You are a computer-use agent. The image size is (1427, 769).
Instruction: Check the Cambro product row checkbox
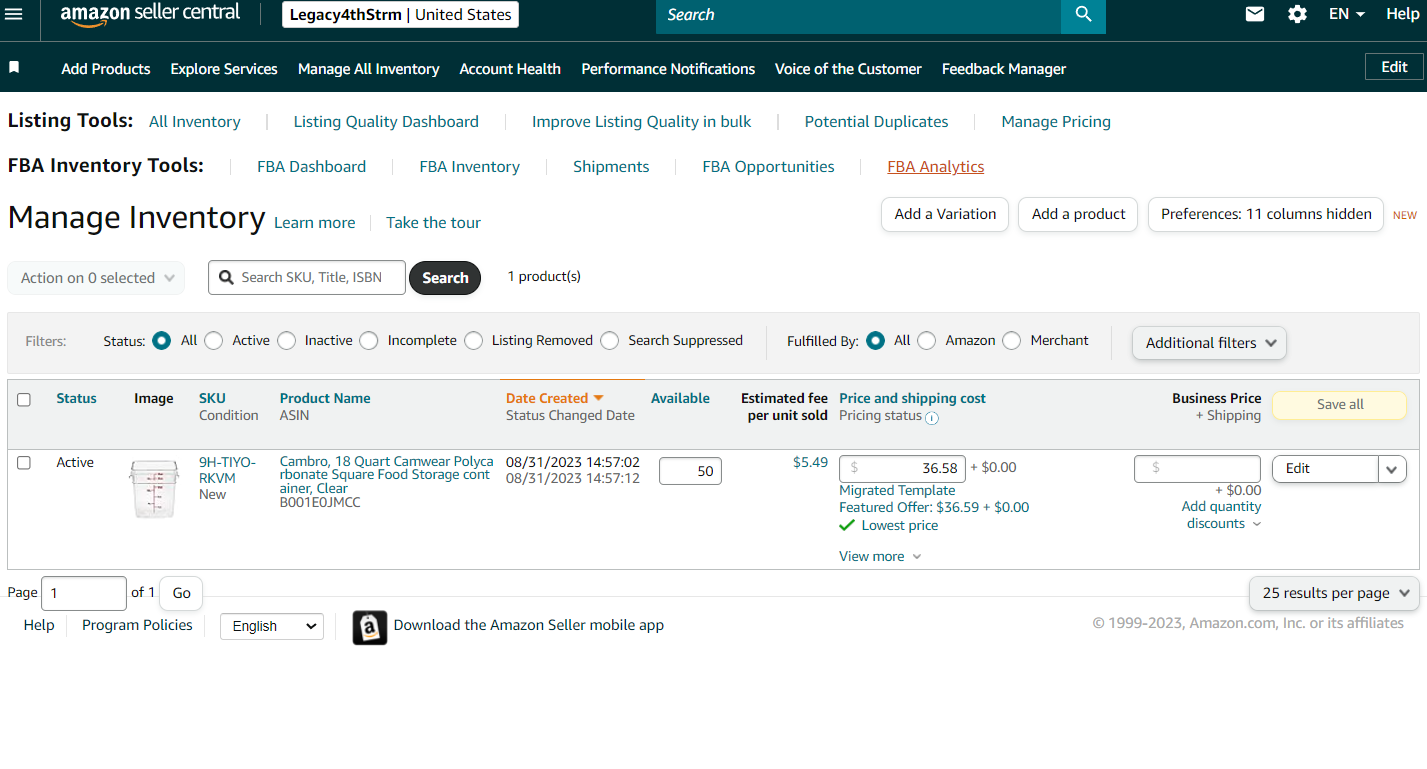tap(24, 463)
